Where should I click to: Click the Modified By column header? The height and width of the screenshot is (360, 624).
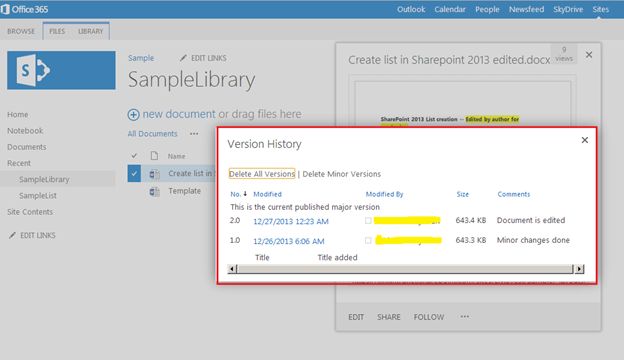tap(384, 194)
